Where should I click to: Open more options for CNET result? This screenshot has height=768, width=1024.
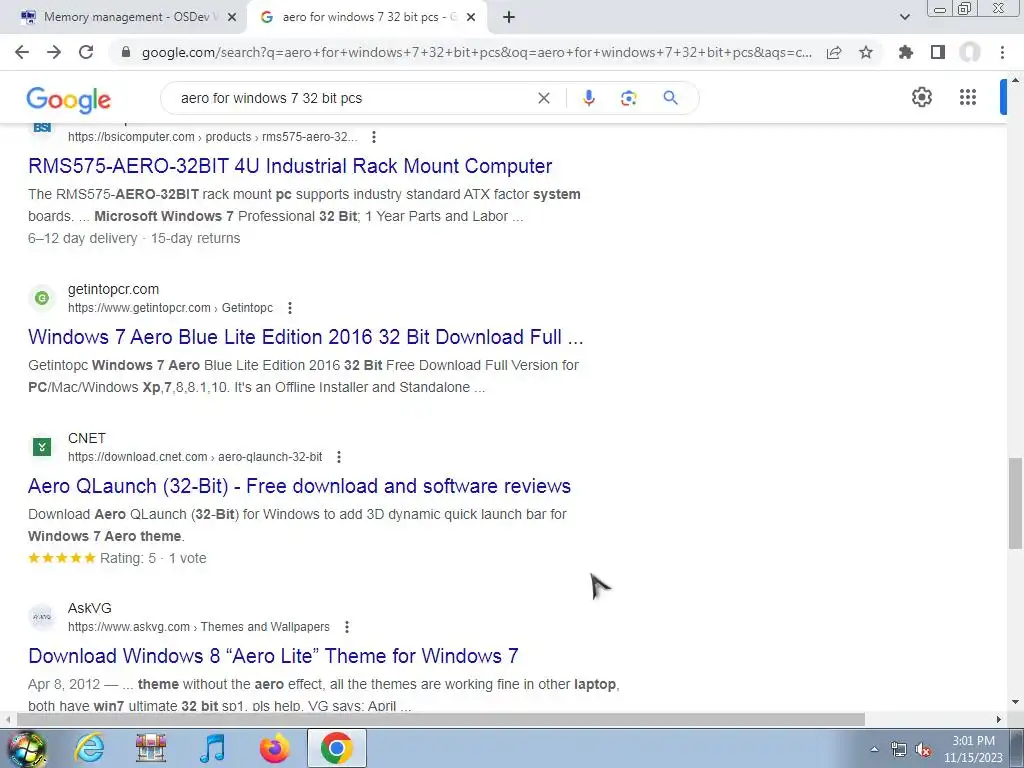[338, 456]
